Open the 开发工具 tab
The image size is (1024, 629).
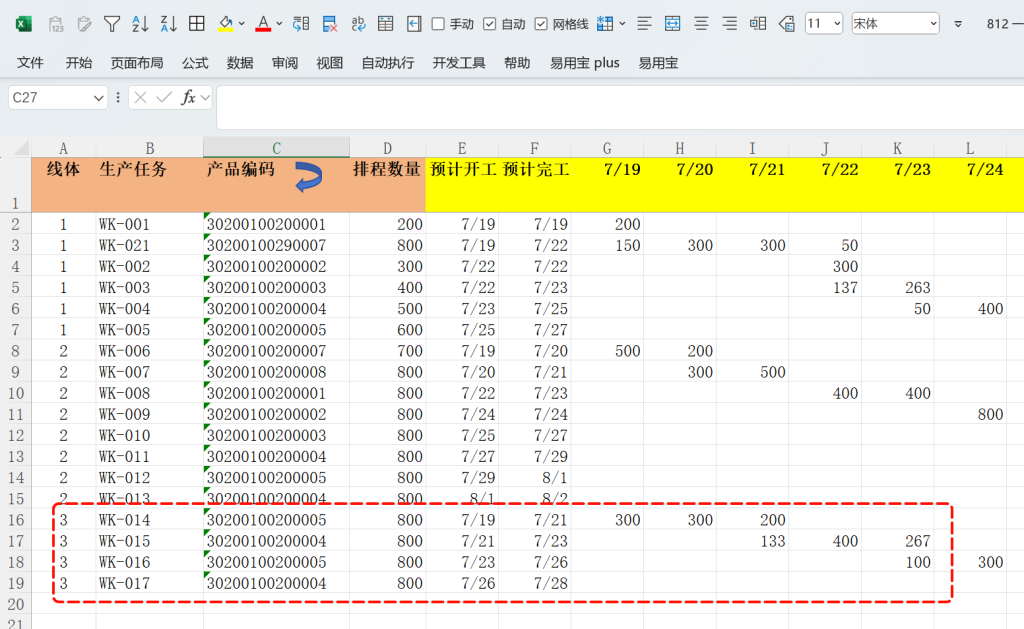pyautogui.click(x=458, y=63)
